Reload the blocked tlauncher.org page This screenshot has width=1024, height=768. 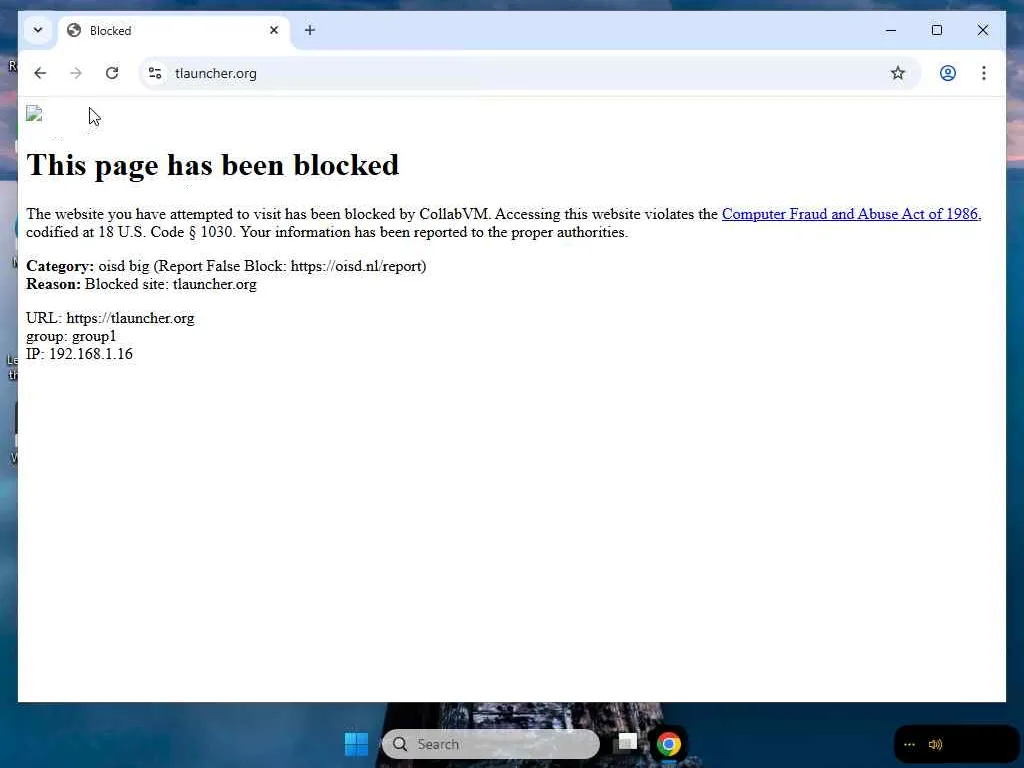(x=112, y=73)
